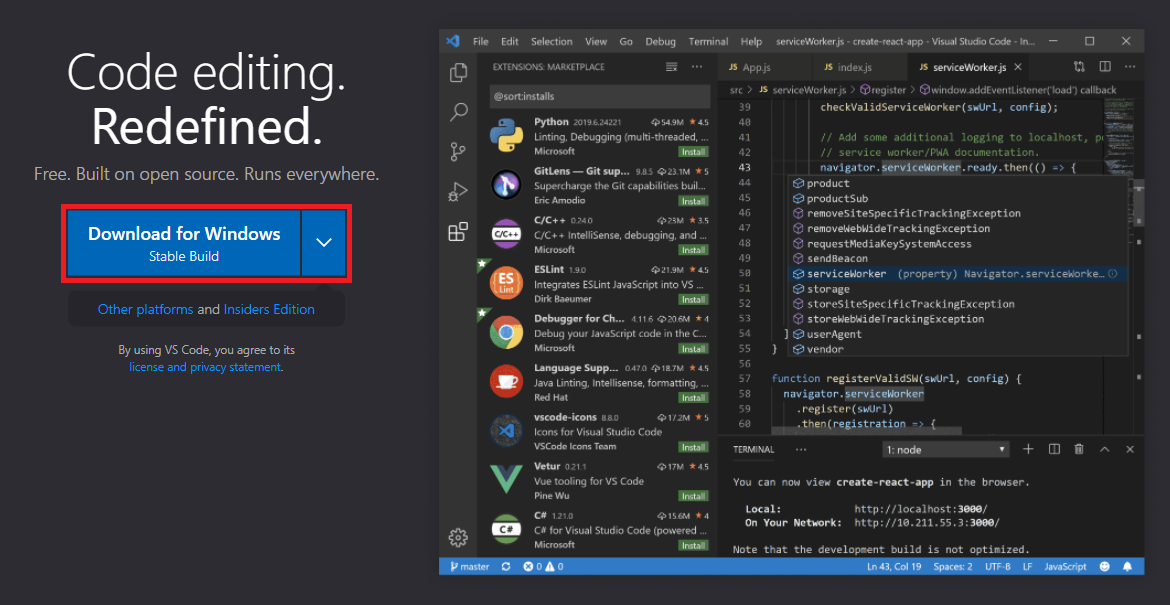Click errors and warnings count in status bar

click(543, 567)
